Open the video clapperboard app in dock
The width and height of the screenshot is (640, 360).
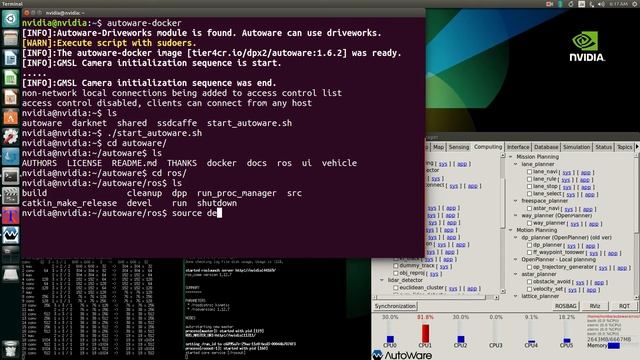tap(10, 196)
